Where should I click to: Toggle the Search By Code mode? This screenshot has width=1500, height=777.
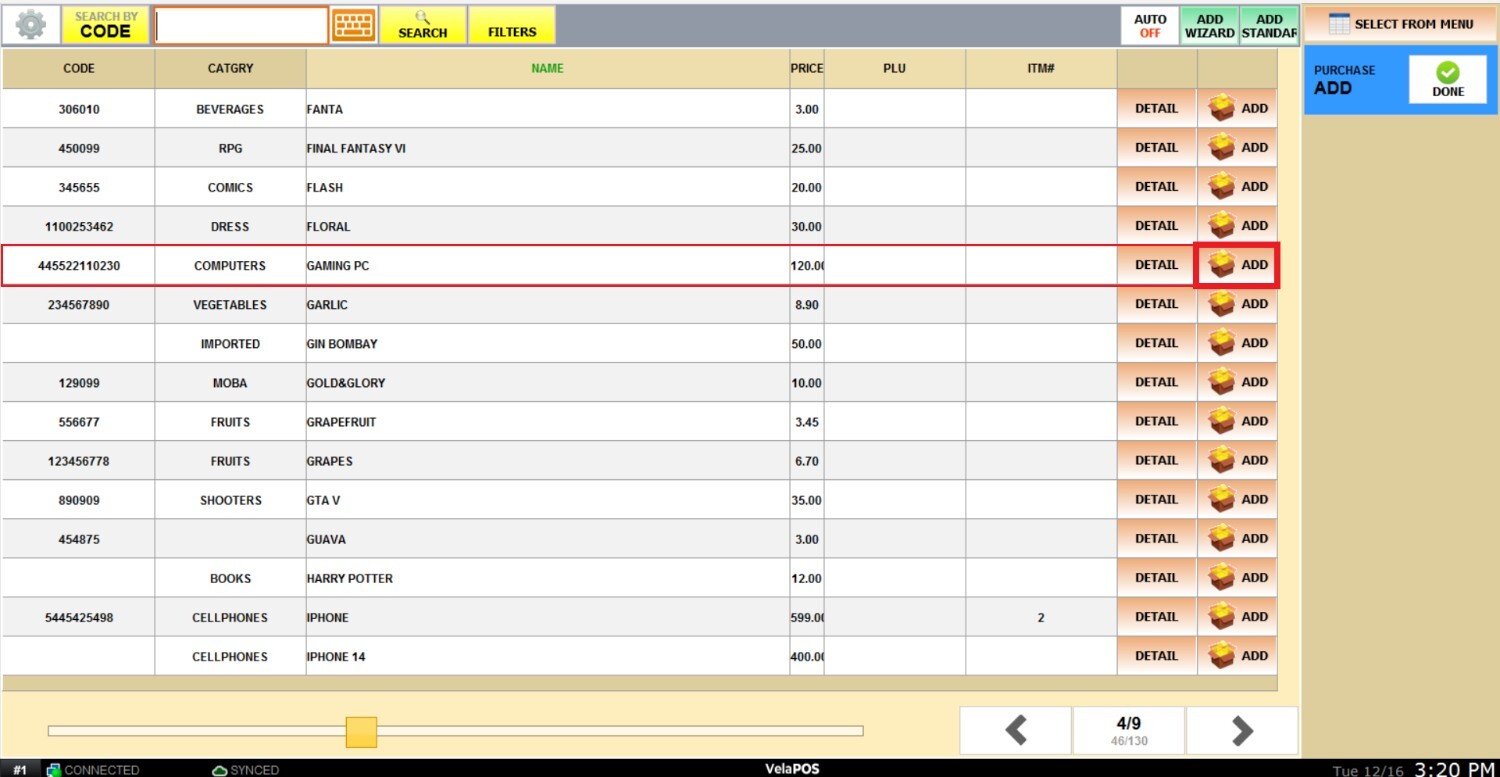pyautogui.click(x=106, y=25)
